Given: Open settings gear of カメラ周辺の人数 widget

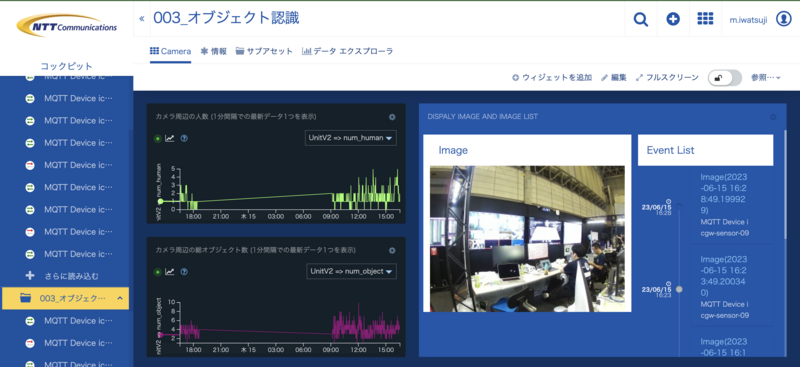Looking at the screenshot, I should tap(392, 117).
